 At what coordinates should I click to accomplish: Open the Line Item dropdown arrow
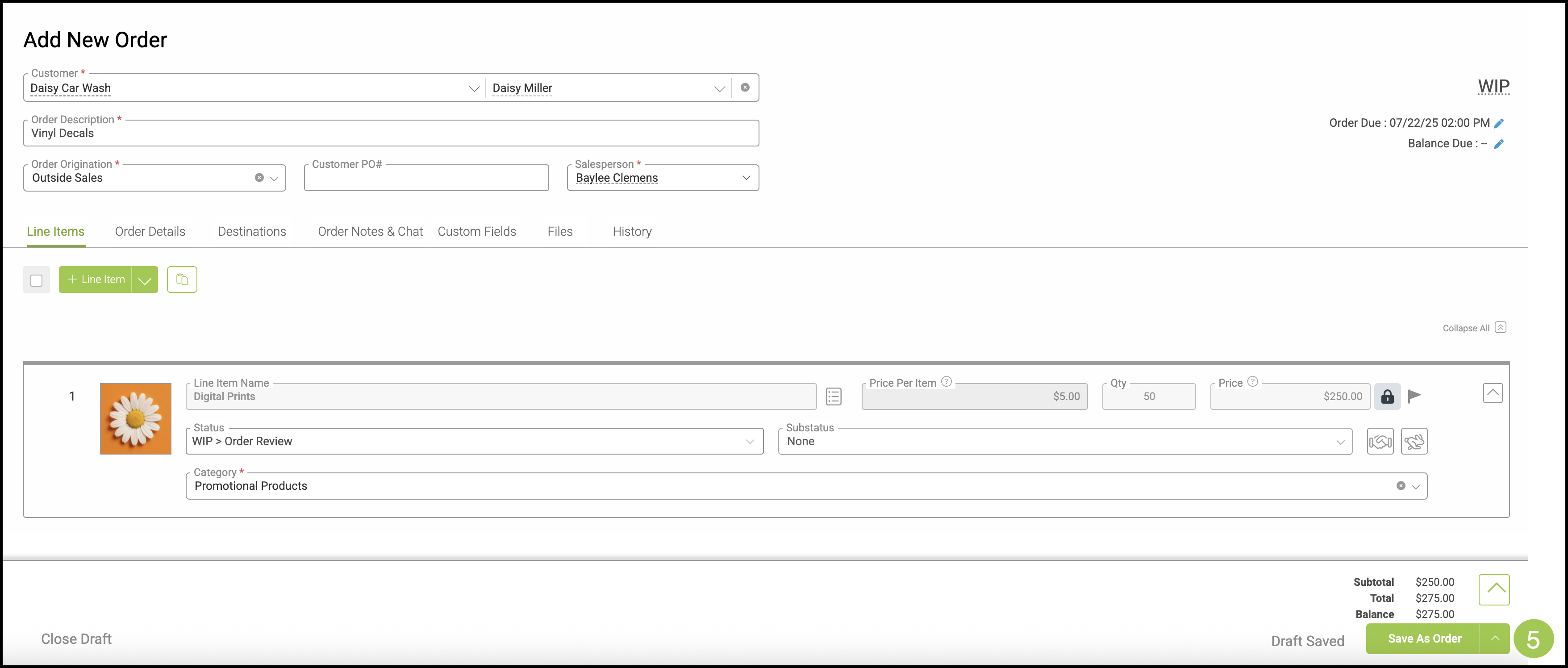tap(145, 280)
